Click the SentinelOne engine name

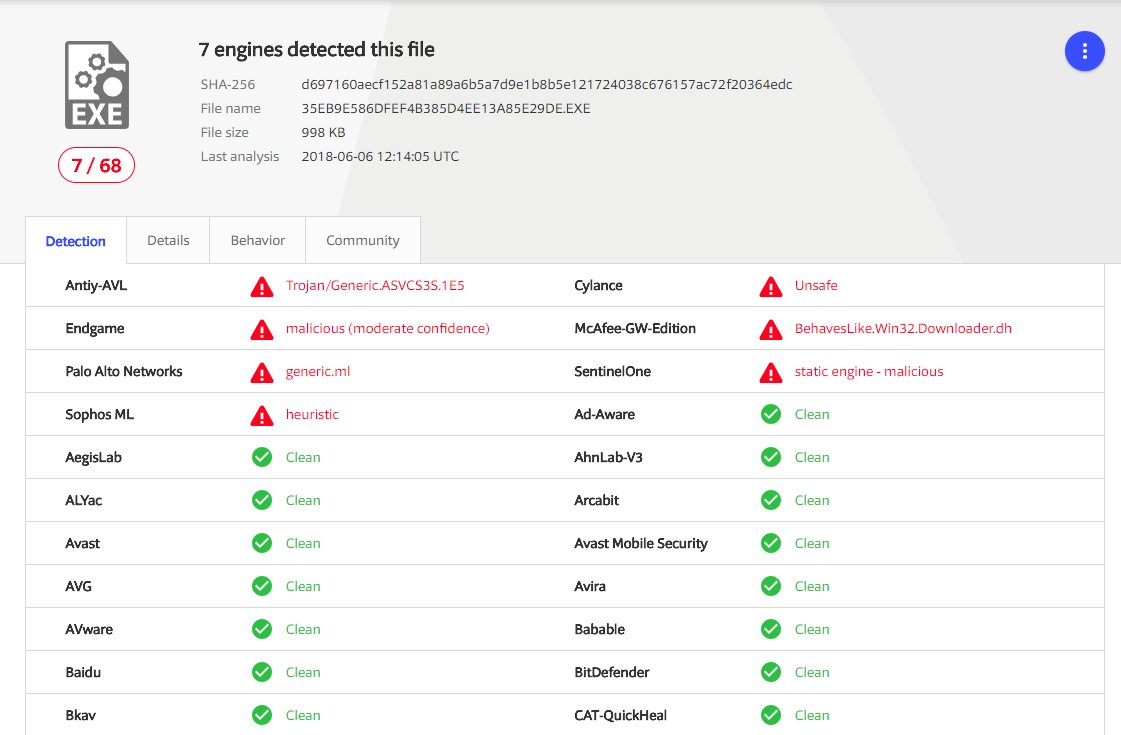[x=613, y=371]
